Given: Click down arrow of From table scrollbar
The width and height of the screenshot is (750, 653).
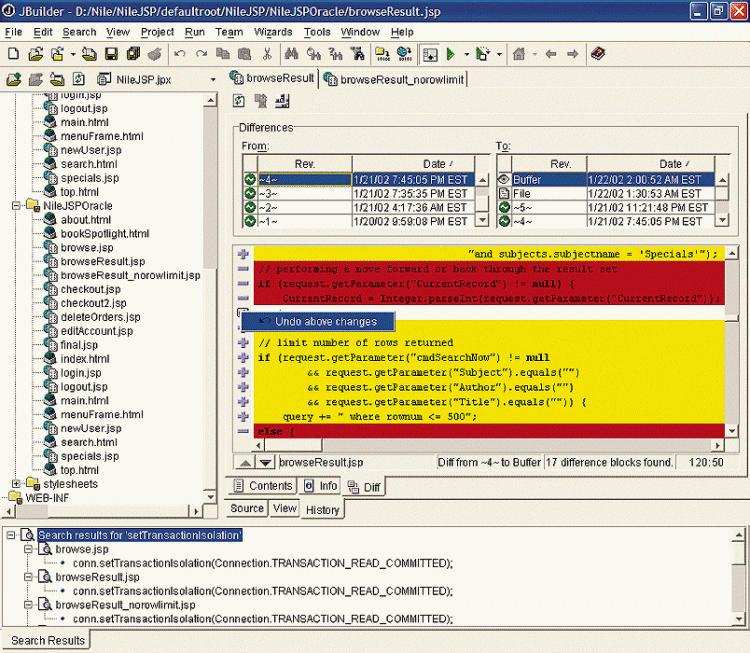Looking at the screenshot, I should point(483,221).
